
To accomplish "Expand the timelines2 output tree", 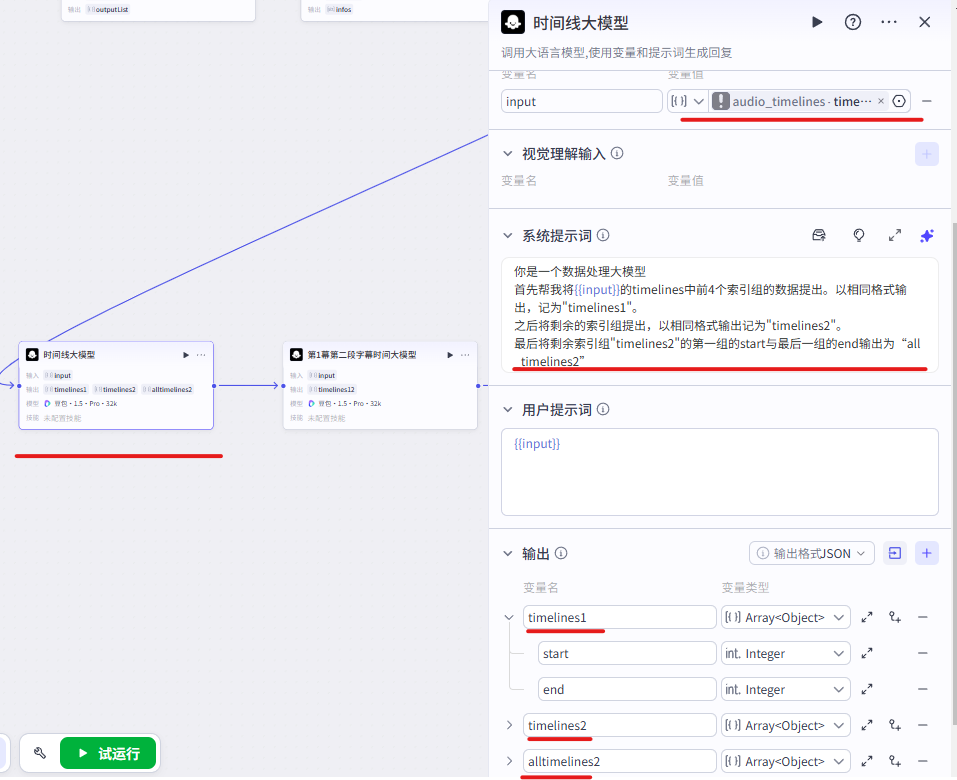I will click(x=509, y=725).
